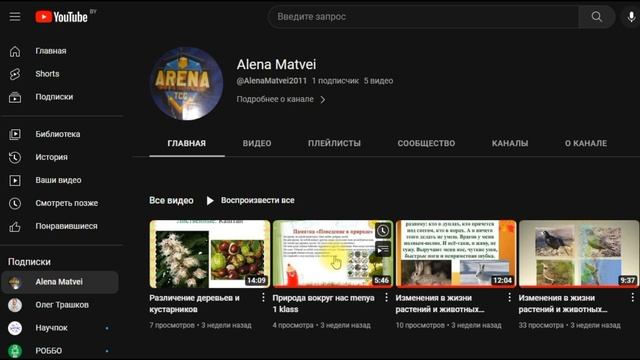
Task: Select Alena Matvei subscription in sidebar
Action: [60, 282]
